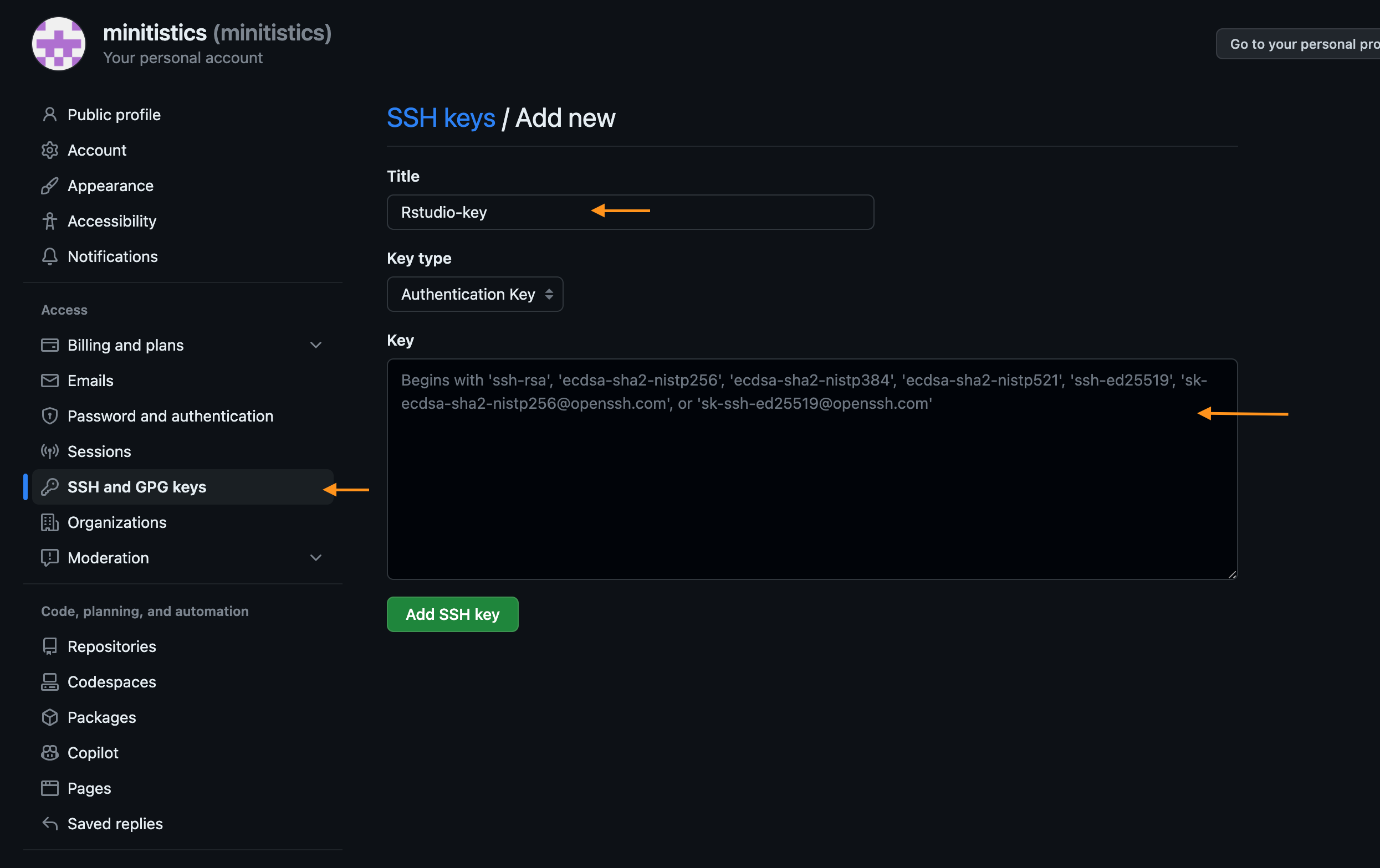The image size is (1380, 868).
Task: Open Password and authentication settings
Action: [170, 416]
